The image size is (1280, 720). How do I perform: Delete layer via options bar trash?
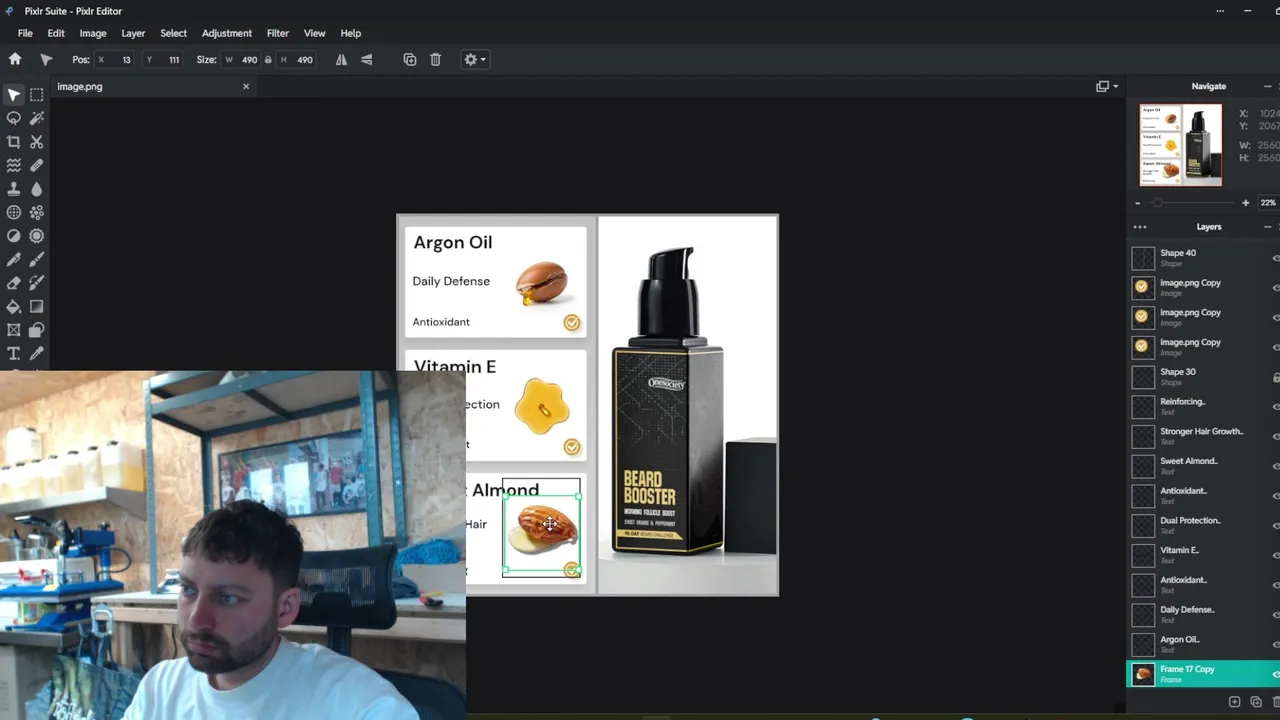(435, 59)
